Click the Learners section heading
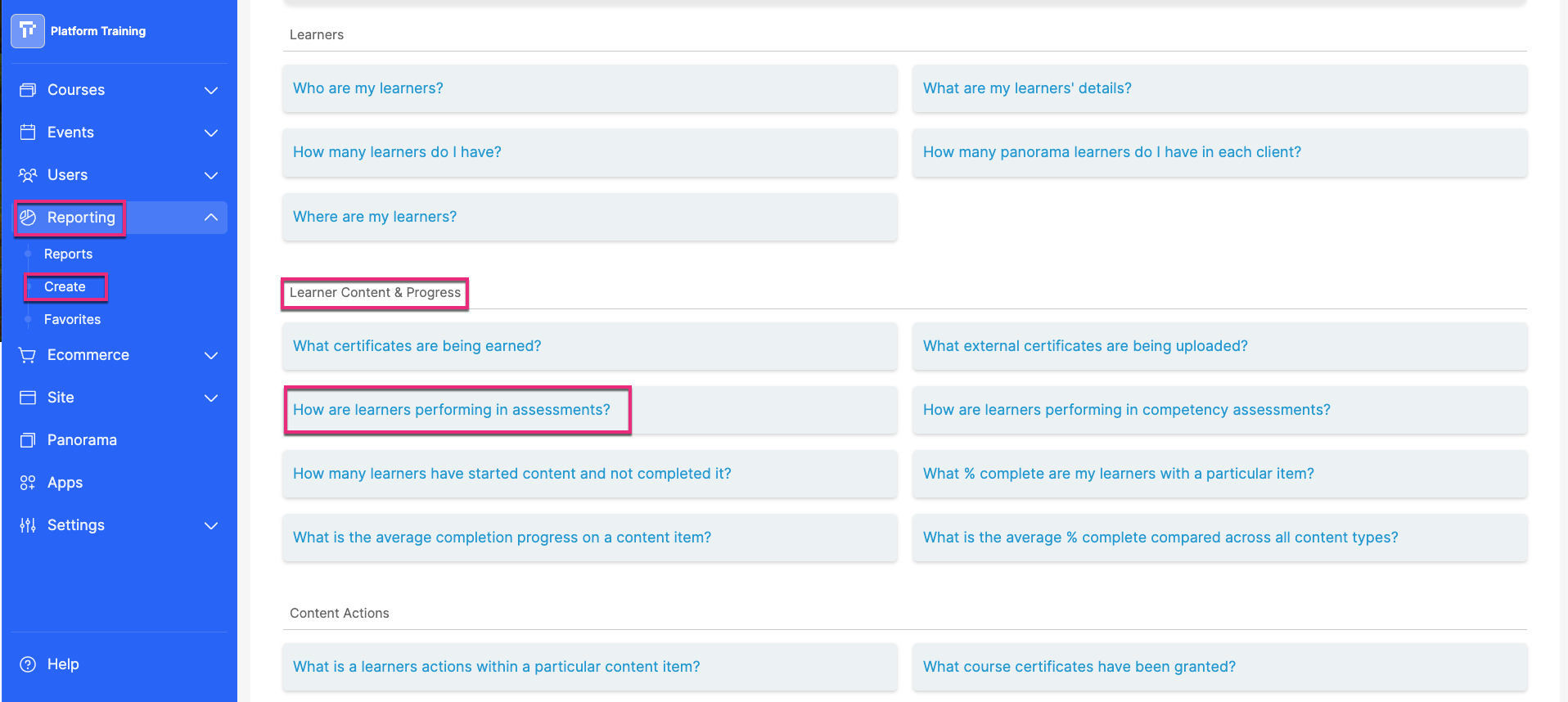This screenshot has width=1568, height=702. click(317, 35)
